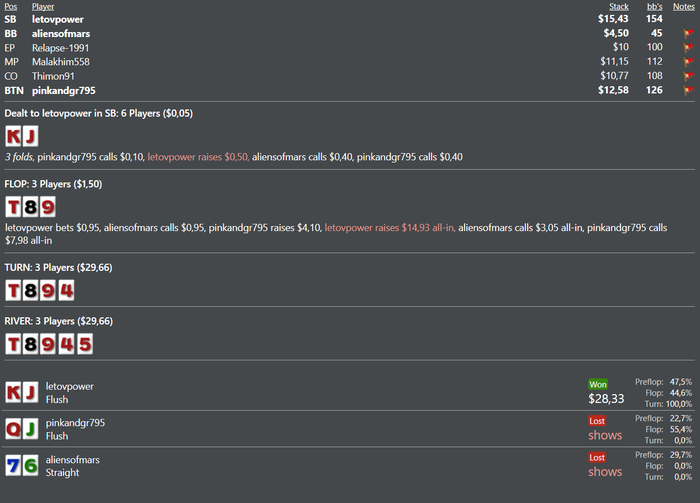Open the note icon for pinkandgr795
Viewport: 700px width, 503px height.
click(687, 90)
